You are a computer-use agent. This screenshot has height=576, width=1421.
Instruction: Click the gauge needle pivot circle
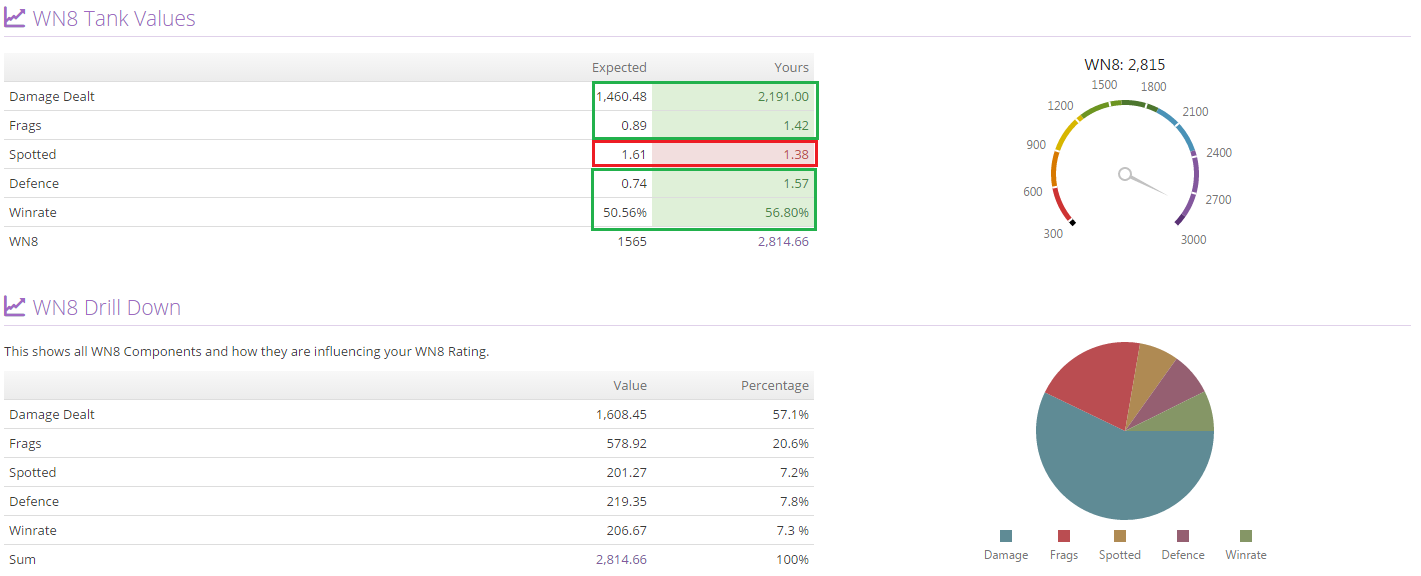tap(1125, 175)
